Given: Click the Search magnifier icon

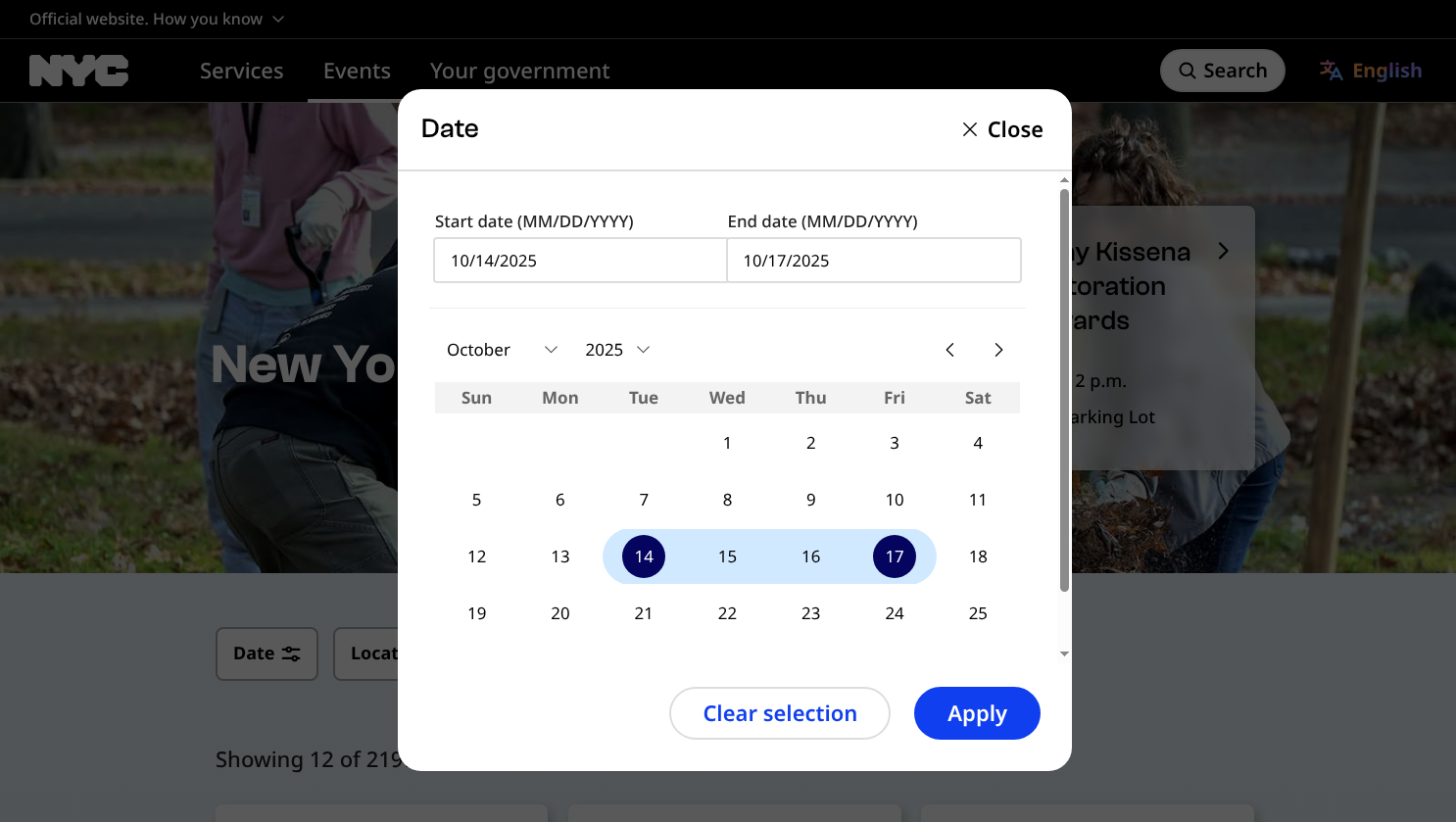Looking at the screenshot, I should tap(1187, 70).
